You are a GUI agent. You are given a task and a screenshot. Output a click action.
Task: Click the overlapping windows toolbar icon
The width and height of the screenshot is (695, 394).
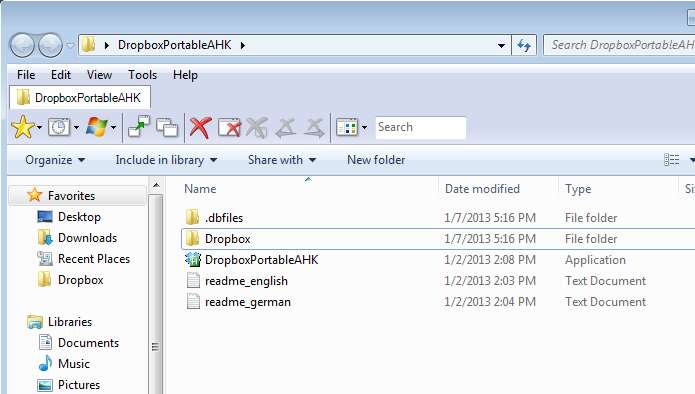167,128
